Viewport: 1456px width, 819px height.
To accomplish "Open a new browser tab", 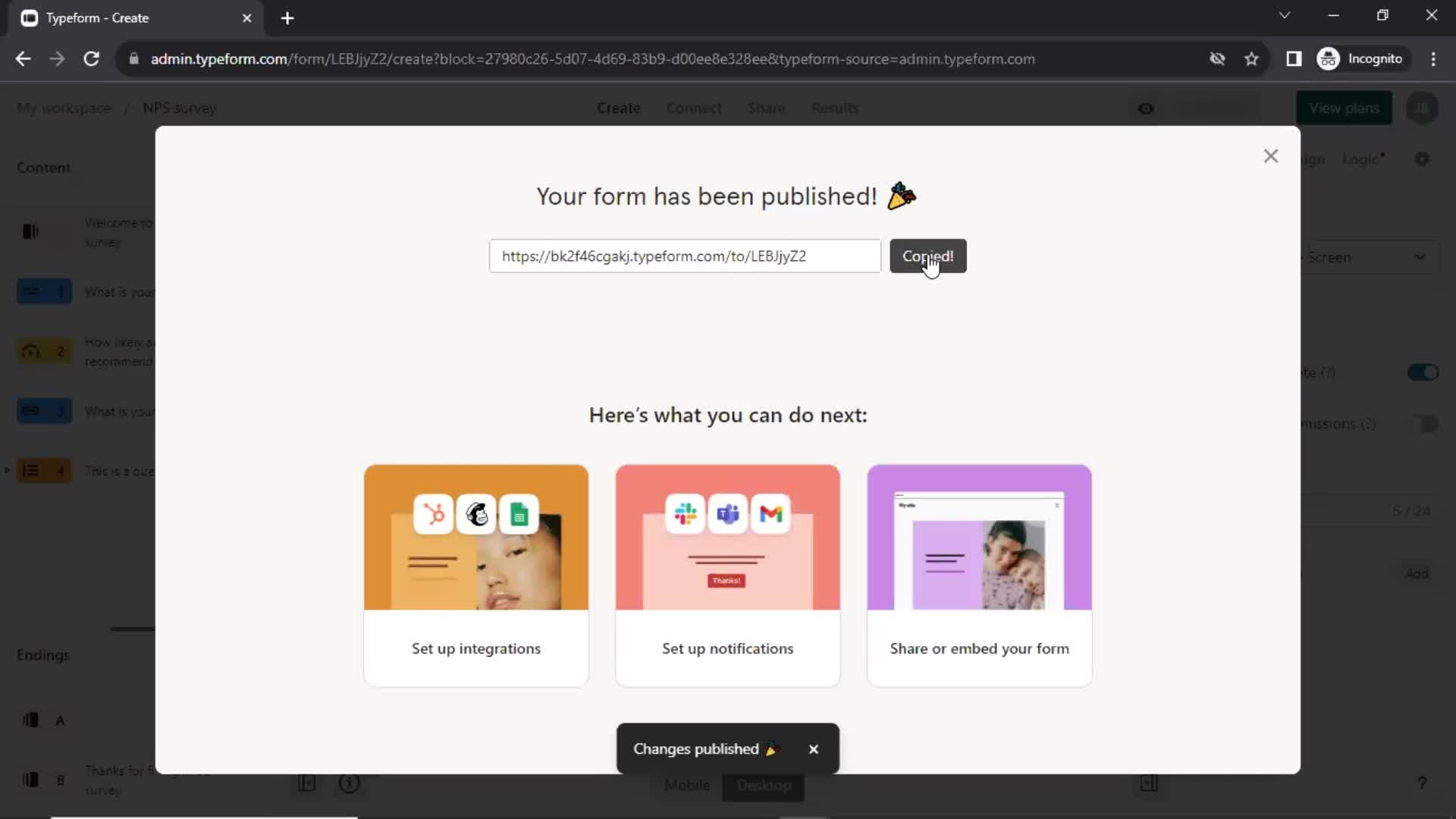I will 287,18.
